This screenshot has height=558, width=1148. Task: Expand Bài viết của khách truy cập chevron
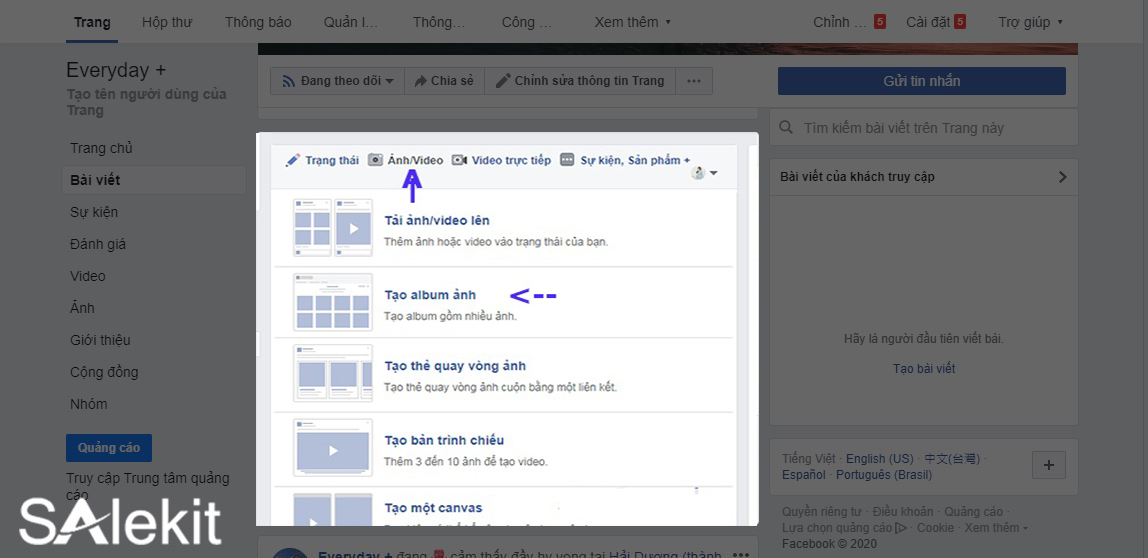(1062, 176)
